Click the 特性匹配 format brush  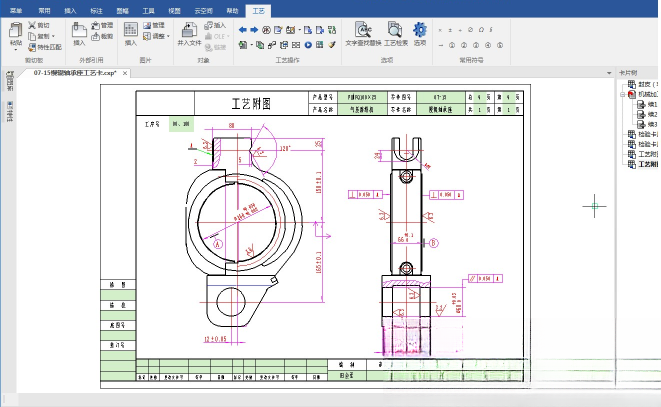pyautogui.click(x=45, y=47)
